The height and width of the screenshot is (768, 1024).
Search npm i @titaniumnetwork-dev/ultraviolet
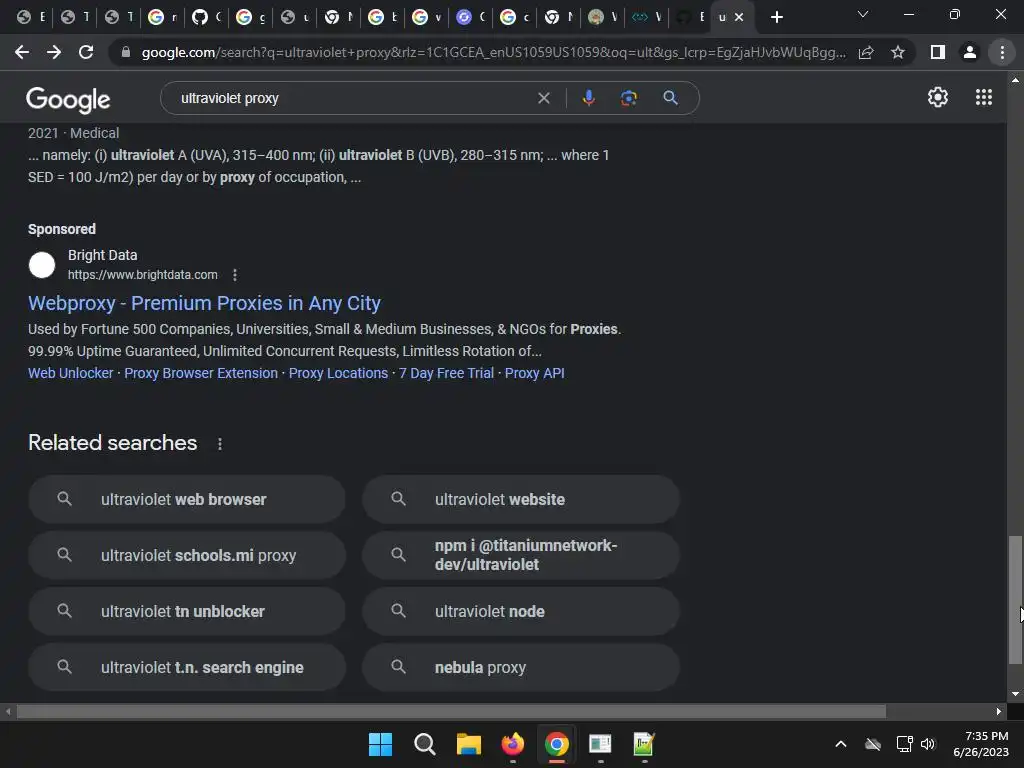521,556
